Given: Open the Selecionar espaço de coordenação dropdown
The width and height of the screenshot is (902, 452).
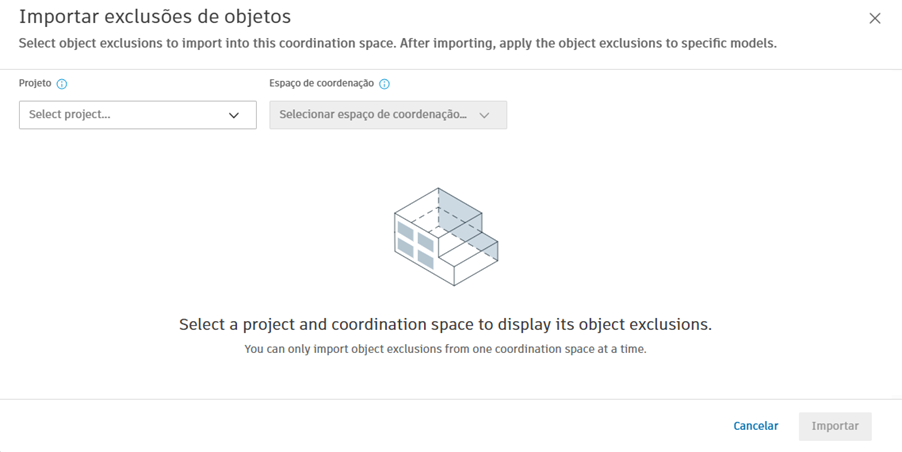Looking at the screenshot, I should 387,115.
